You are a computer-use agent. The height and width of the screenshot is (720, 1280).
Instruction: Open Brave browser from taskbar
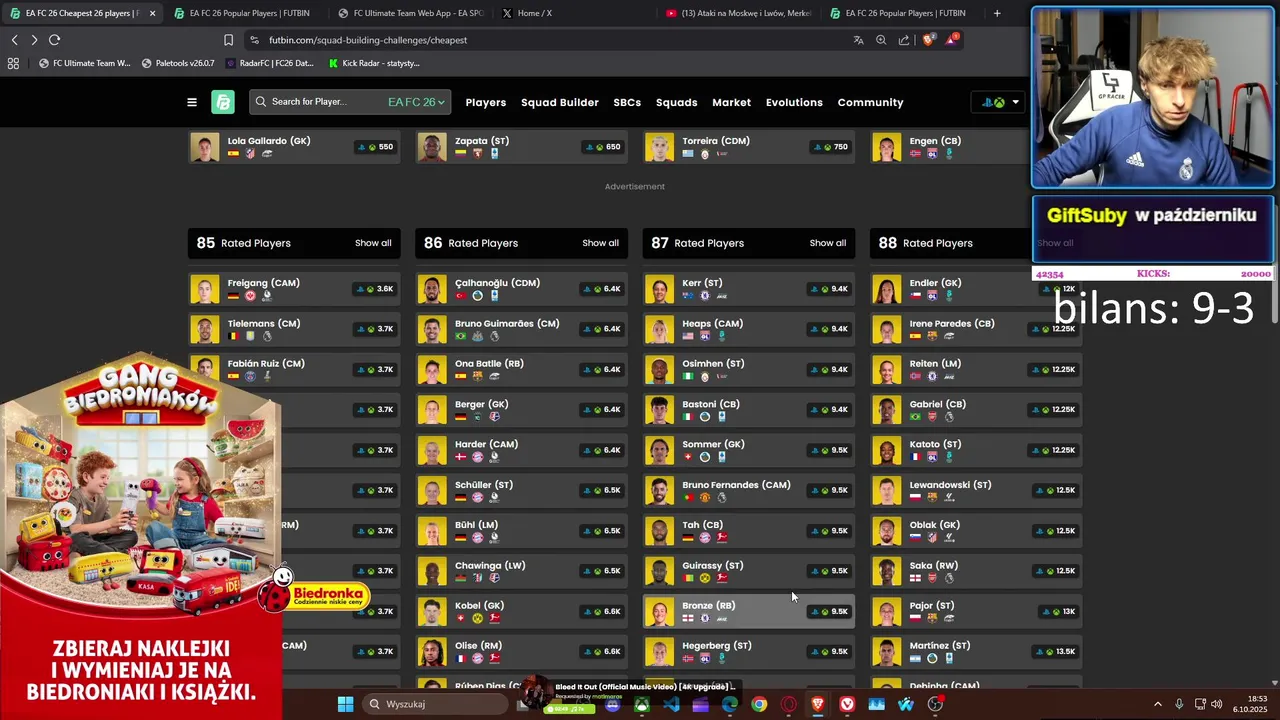coord(818,704)
